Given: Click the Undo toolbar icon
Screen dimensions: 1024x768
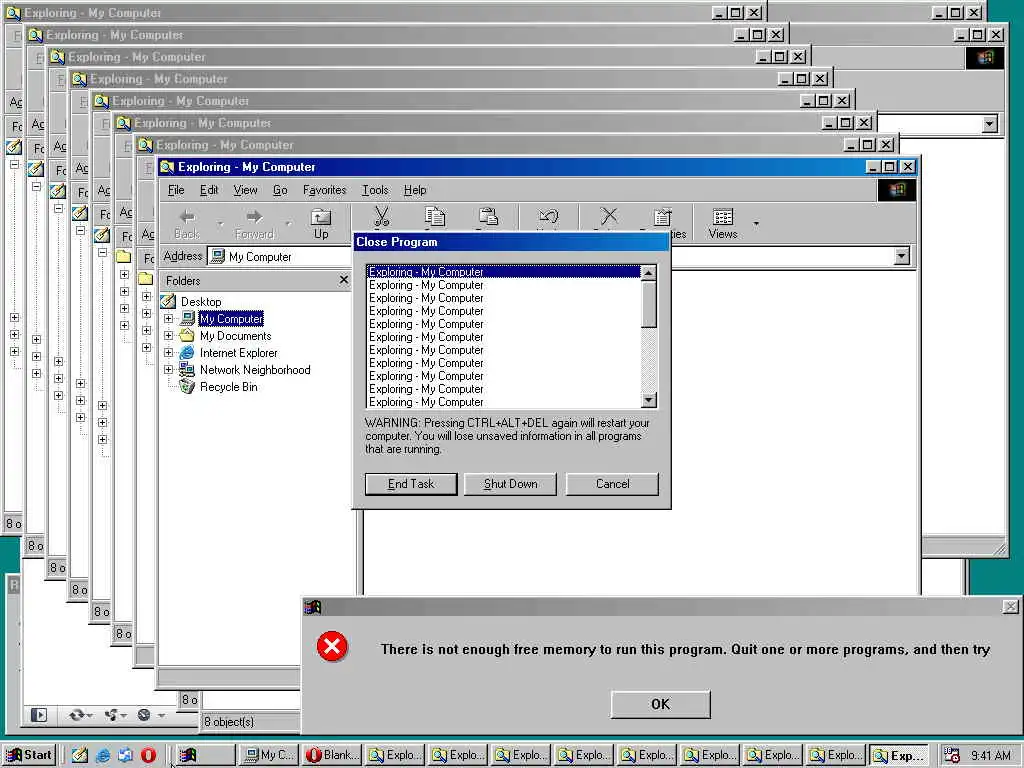Looking at the screenshot, I should (548, 217).
